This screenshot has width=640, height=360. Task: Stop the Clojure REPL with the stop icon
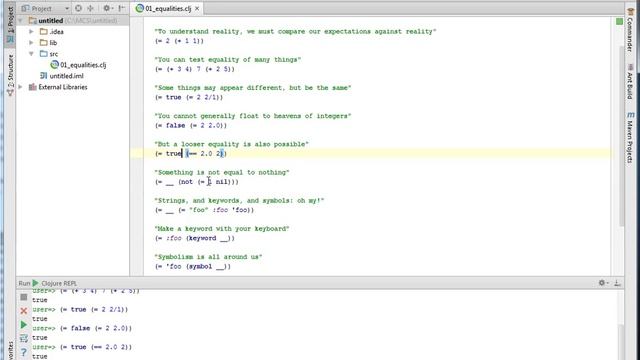[x=24, y=297]
